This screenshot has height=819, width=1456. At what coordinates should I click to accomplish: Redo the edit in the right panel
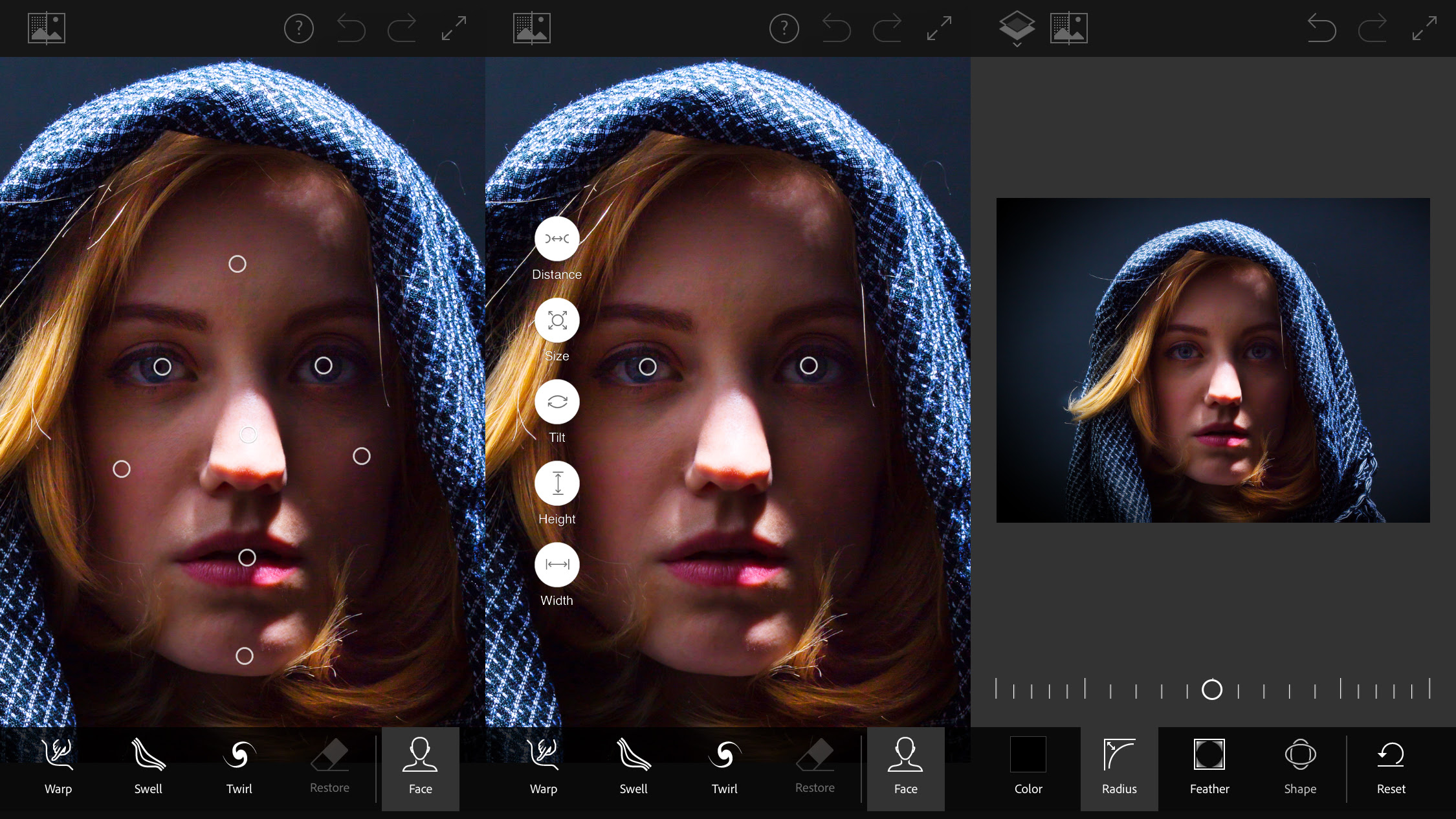tap(1373, 28)
